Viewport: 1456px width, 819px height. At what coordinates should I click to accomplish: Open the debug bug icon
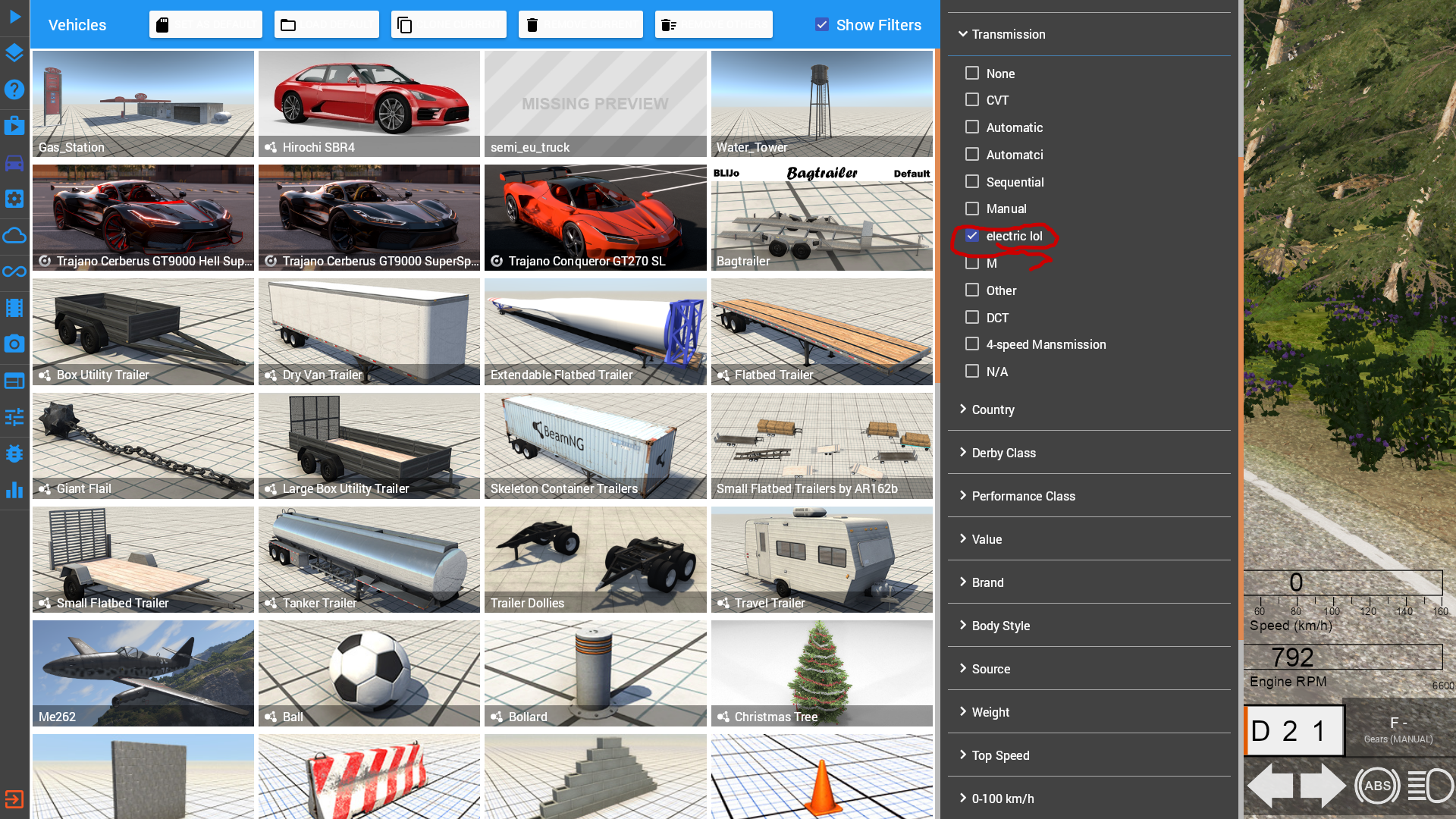[14, 453]
